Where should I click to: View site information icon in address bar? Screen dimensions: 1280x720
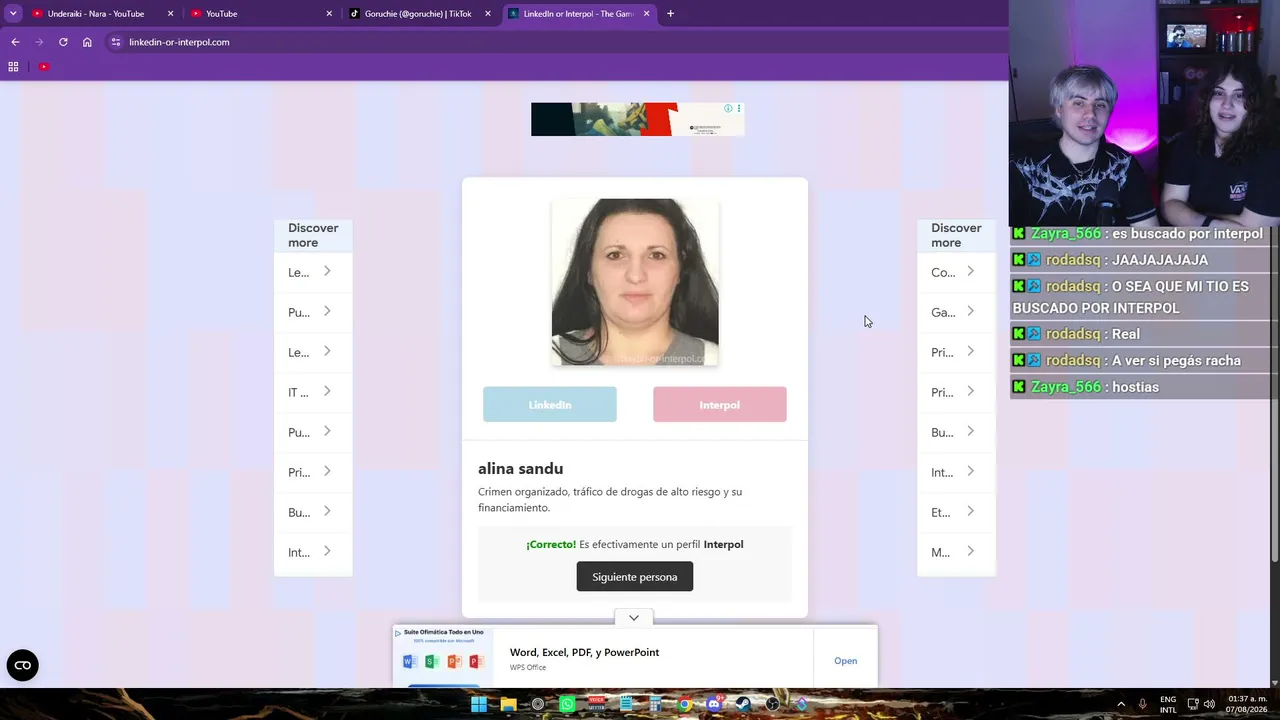pos(116,42)
